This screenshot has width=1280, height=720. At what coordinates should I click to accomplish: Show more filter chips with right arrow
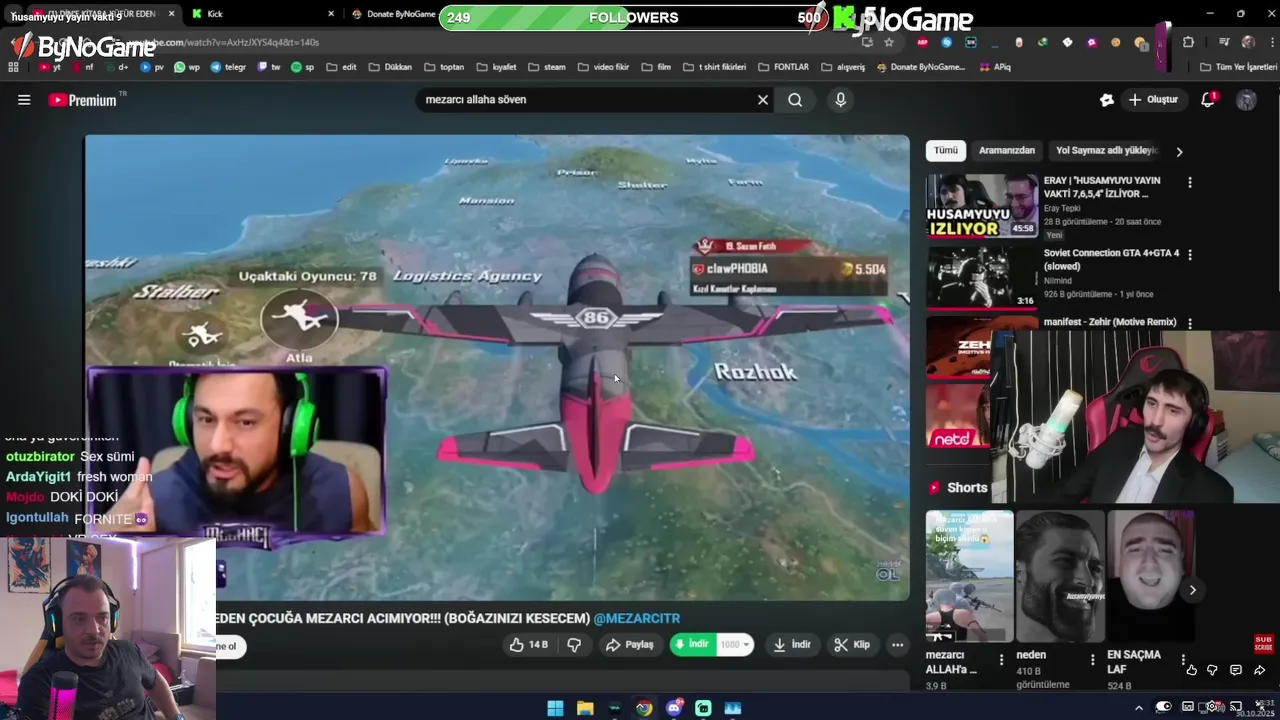(1179, 151)
